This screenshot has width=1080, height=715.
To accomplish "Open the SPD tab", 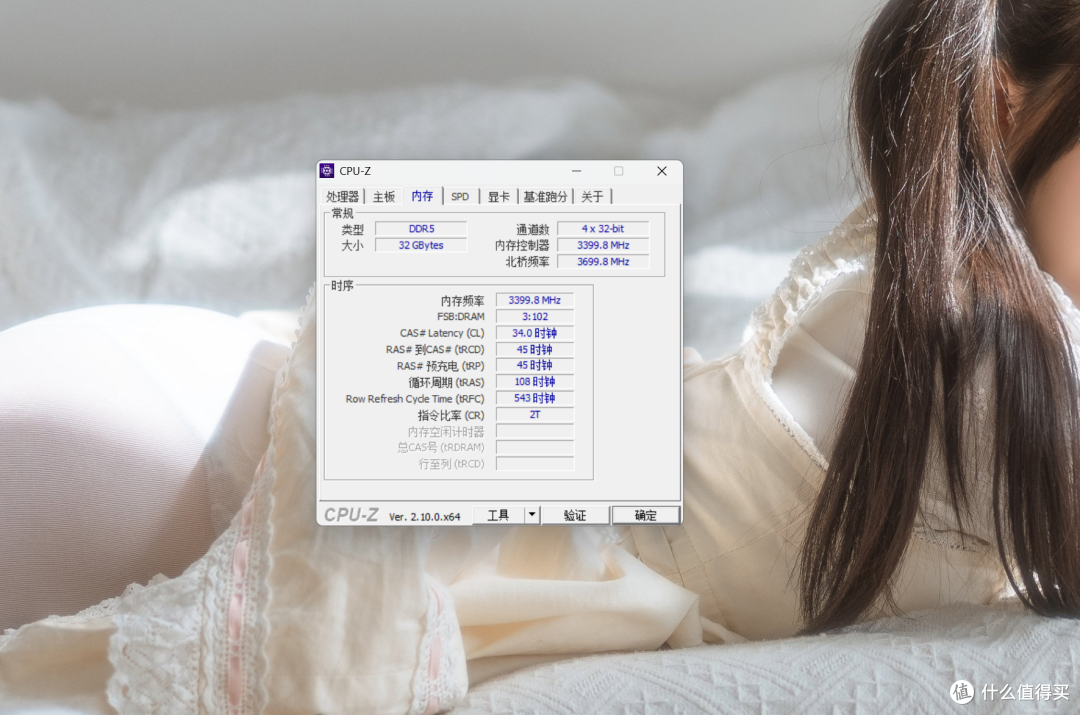I will point(460,197).
